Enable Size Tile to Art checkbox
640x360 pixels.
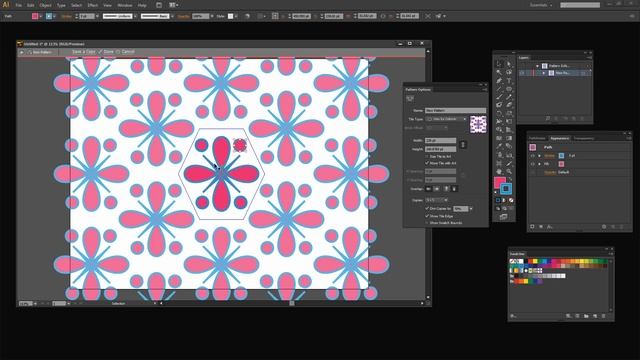click(x=427, y=156)
